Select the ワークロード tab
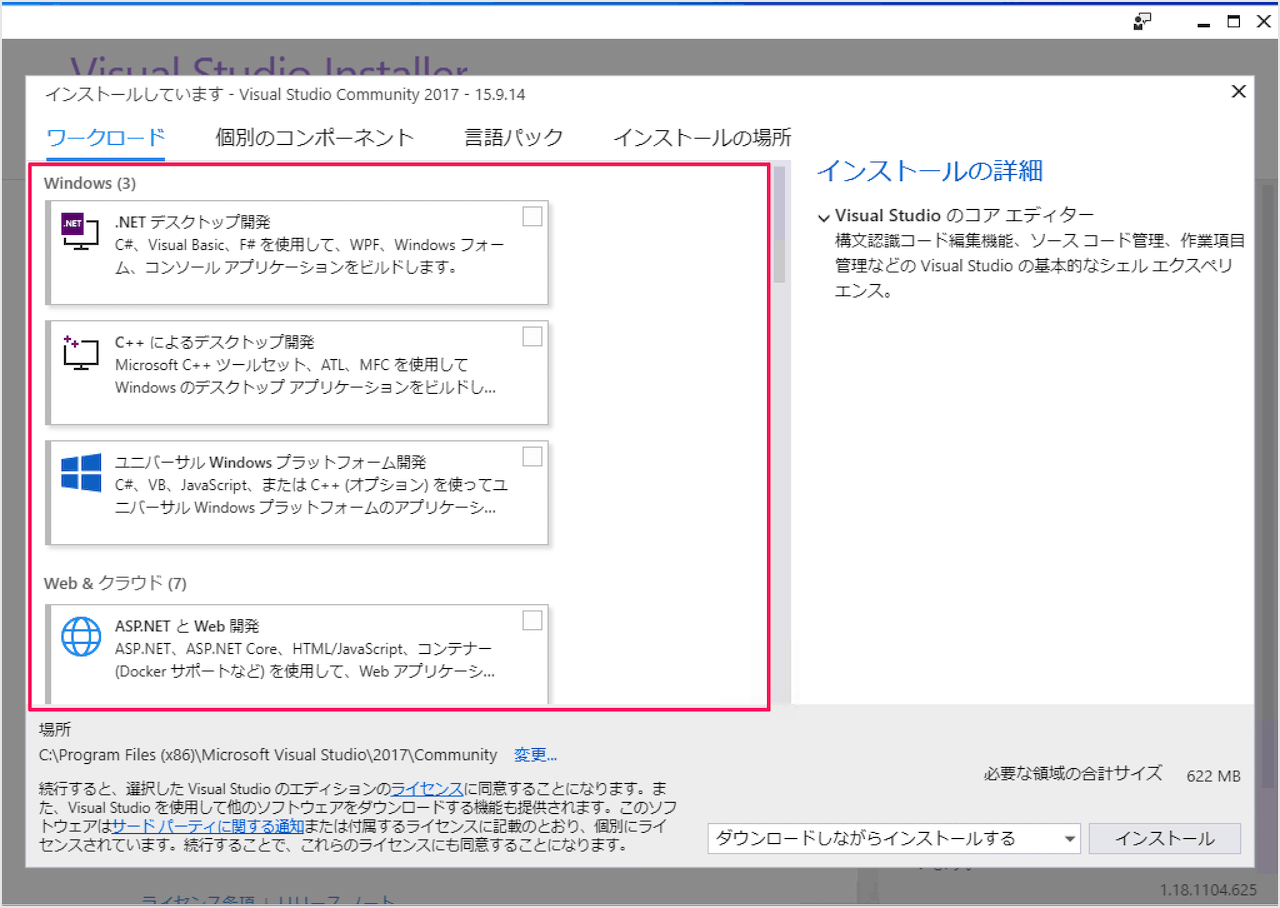 [x=105, y=138]
